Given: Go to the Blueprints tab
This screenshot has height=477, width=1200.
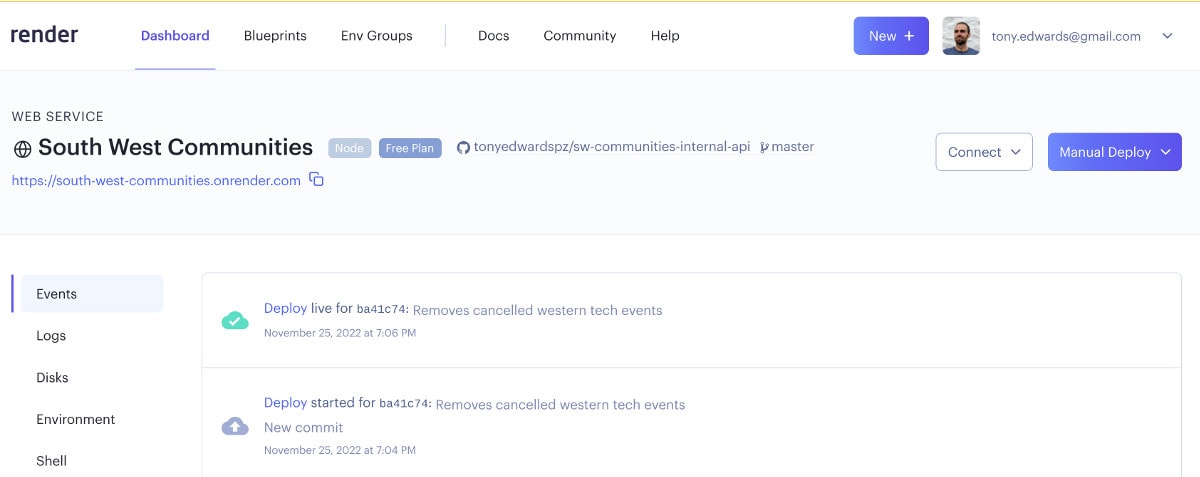Looking at the screenshot, I should tap(275, 36).
